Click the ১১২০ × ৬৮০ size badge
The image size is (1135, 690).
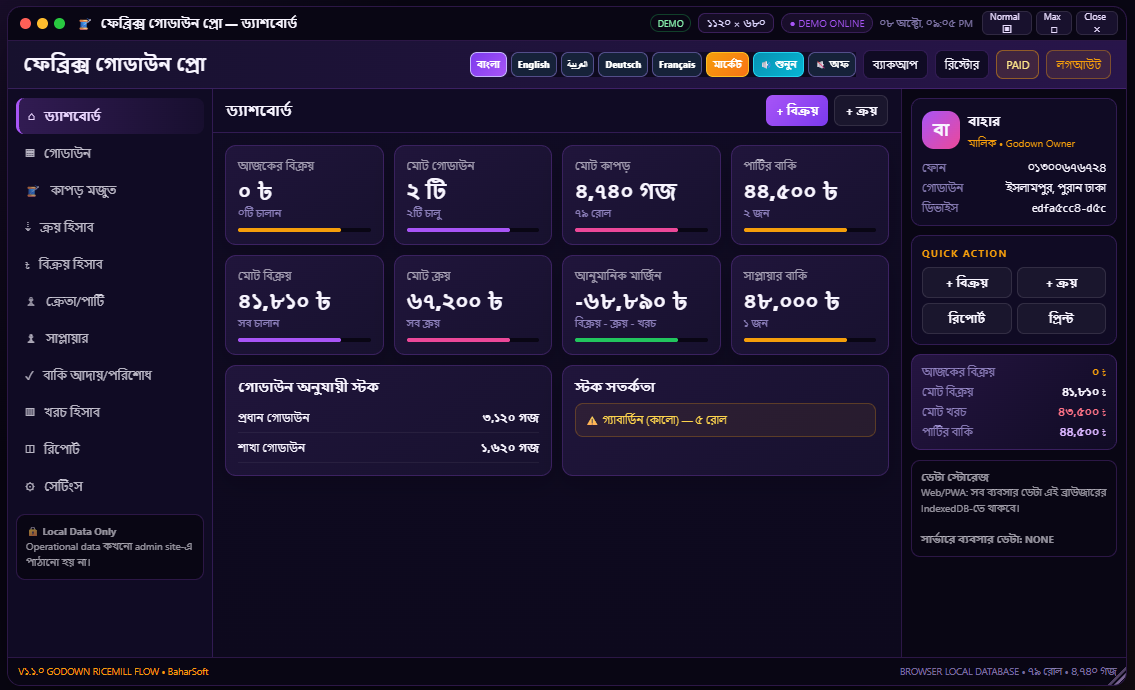pyautogui.click(x=735, y=23)
